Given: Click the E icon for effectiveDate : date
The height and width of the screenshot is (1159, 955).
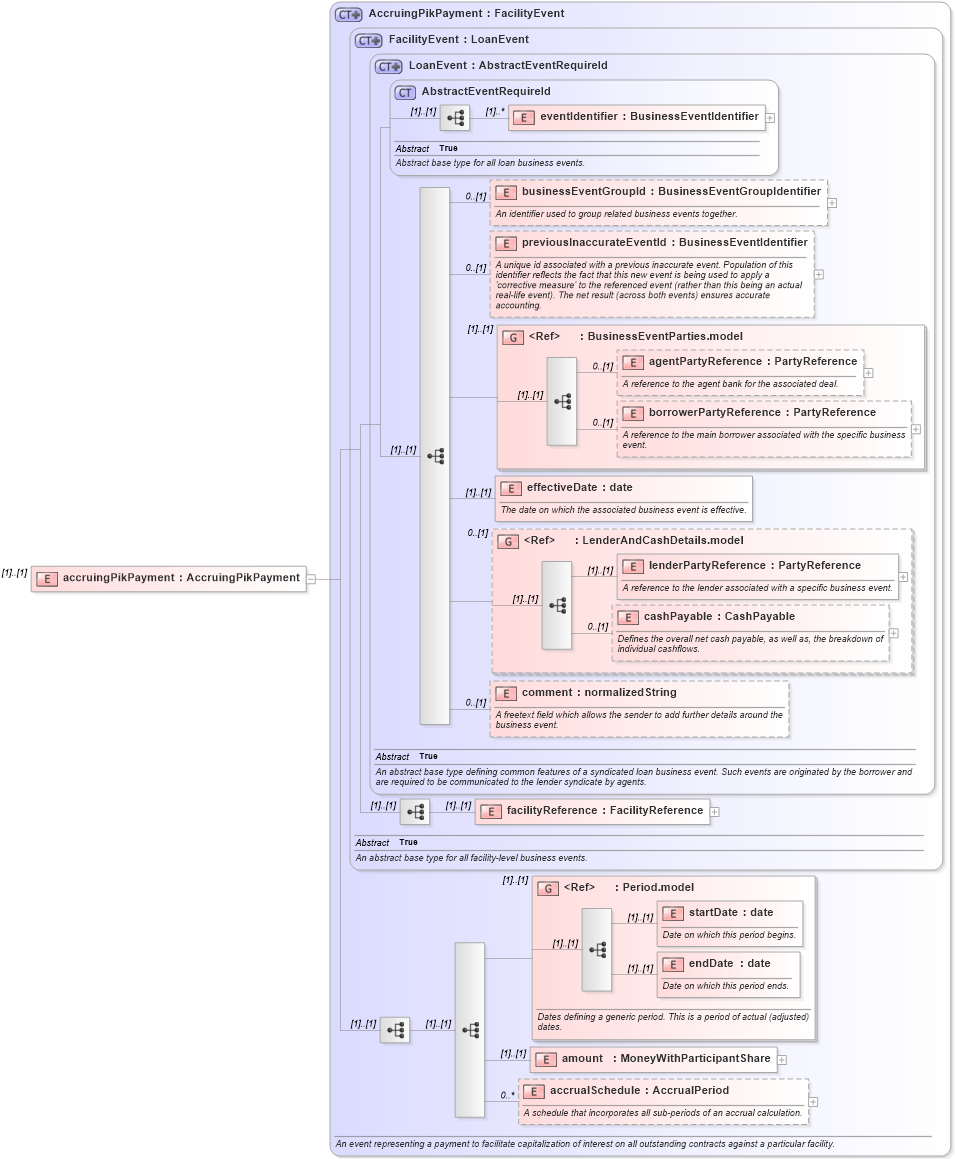Looking at the screenshot, I should click(511, 489).
